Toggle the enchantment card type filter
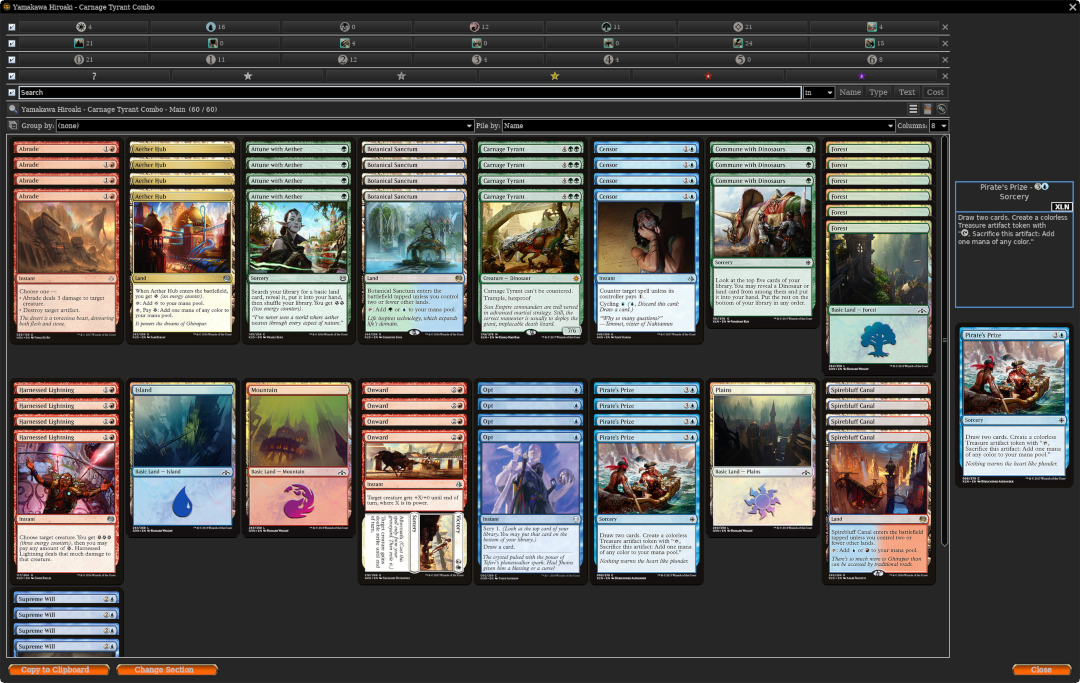 click(479, 43)
